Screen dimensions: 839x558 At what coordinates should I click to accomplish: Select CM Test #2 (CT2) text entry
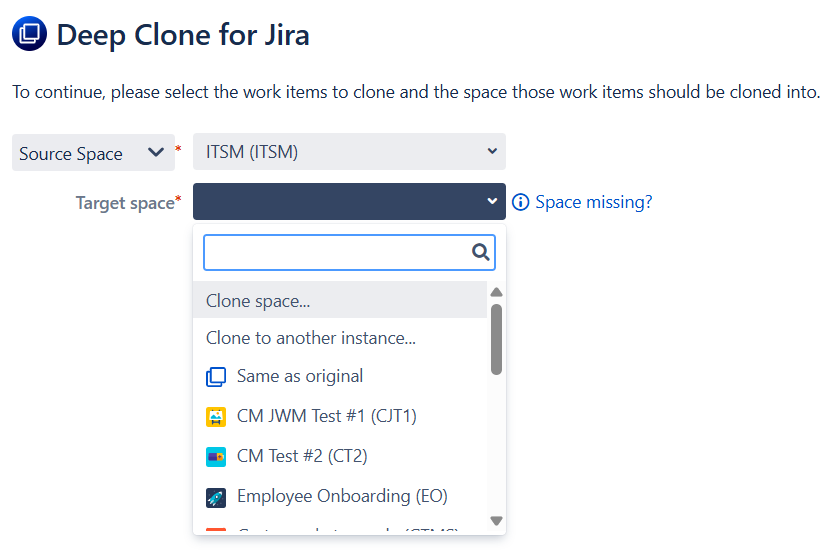(x=302, y=456)
